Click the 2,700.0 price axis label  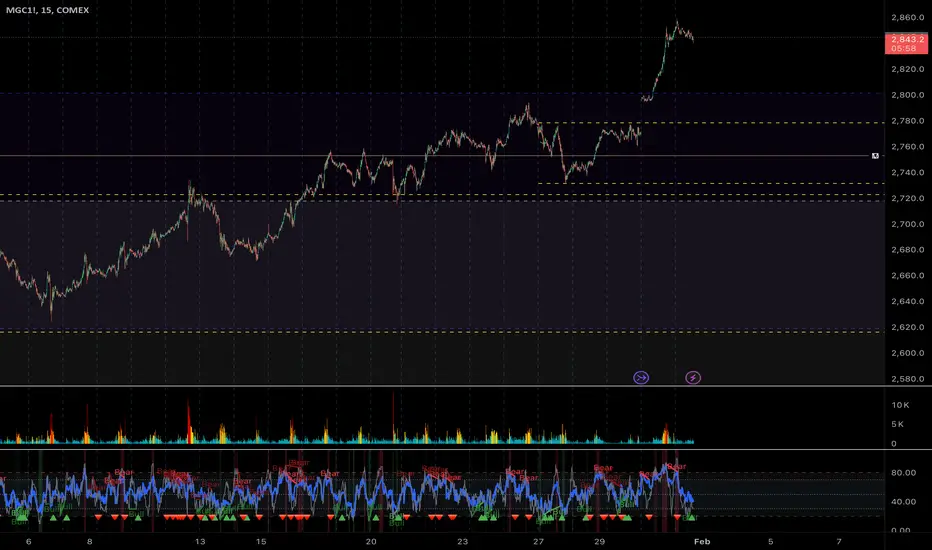coord(908,224)
